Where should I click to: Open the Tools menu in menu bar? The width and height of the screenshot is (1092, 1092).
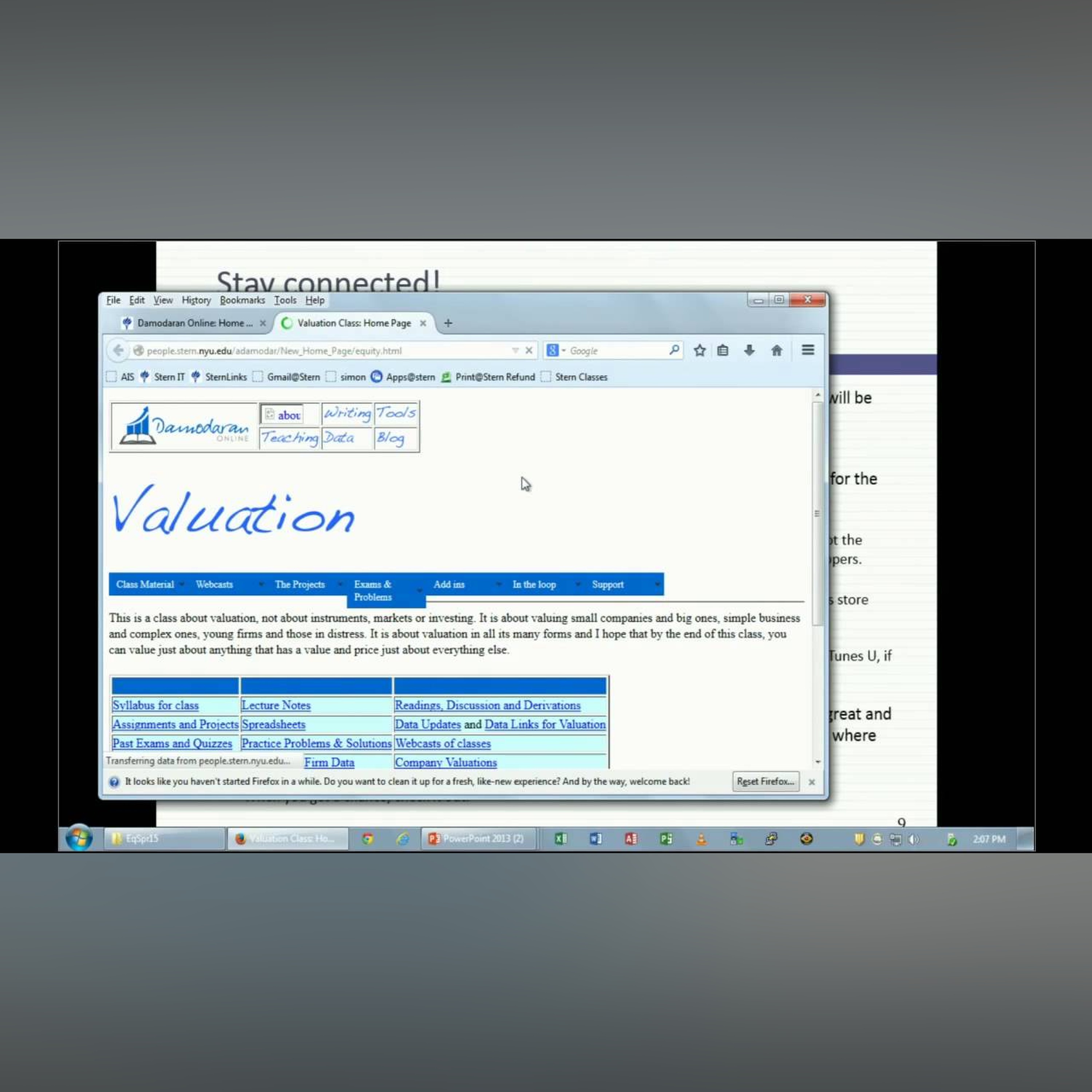click(x=285, y=300)
